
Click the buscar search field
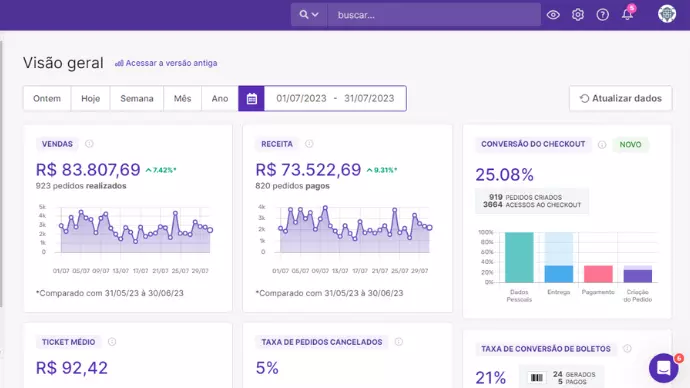click(x=434, y=15)
